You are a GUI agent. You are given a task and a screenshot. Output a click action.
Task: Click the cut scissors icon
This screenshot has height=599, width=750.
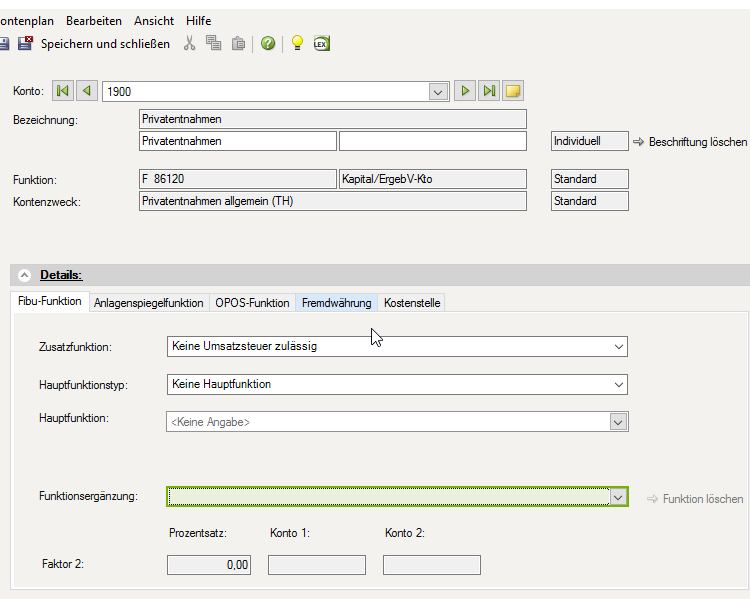coord(189,44)
